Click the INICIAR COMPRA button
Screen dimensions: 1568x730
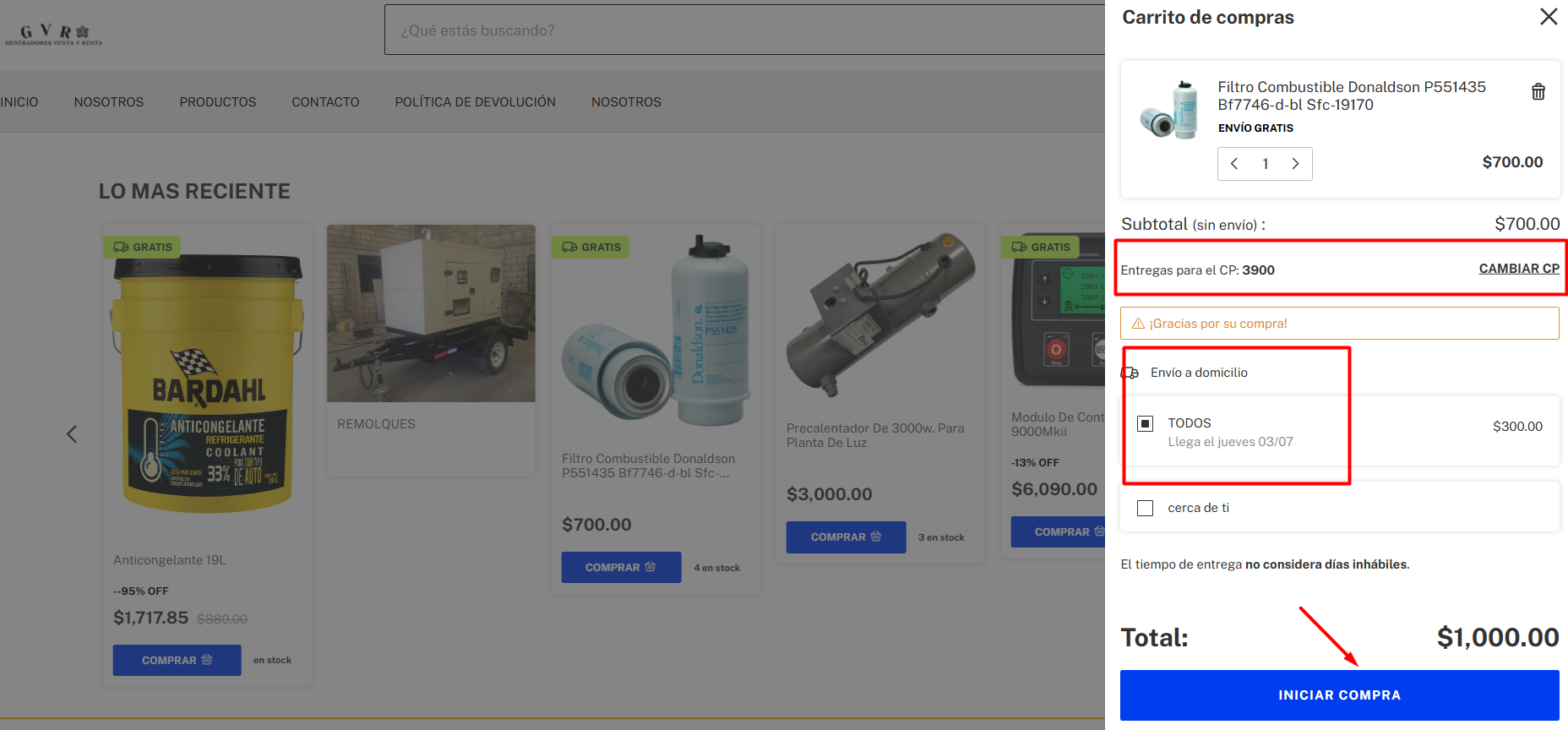click(x=1339, y=695)
